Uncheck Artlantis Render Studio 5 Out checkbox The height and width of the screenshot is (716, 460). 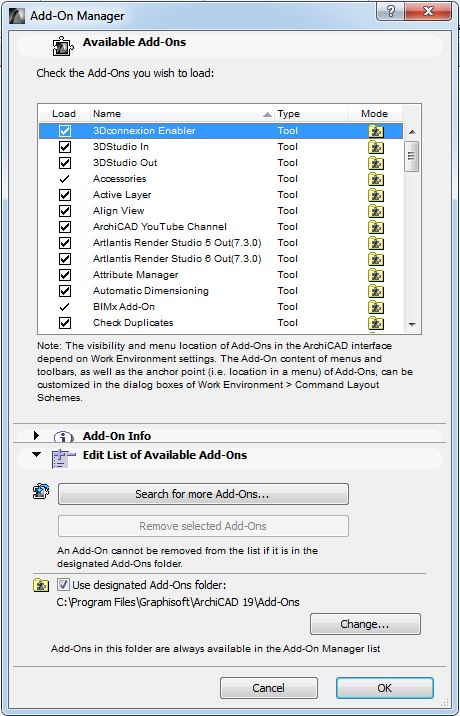tap(65, 243)
